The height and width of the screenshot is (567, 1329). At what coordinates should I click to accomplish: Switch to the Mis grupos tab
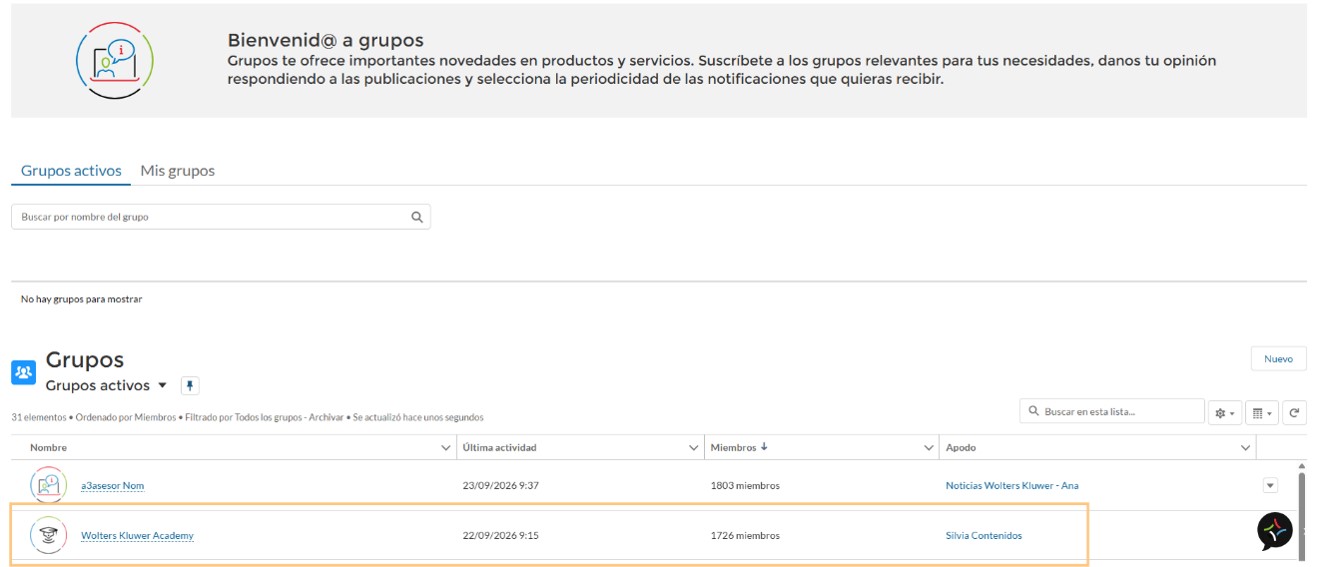pyautogui.click(x=178, y=171)
